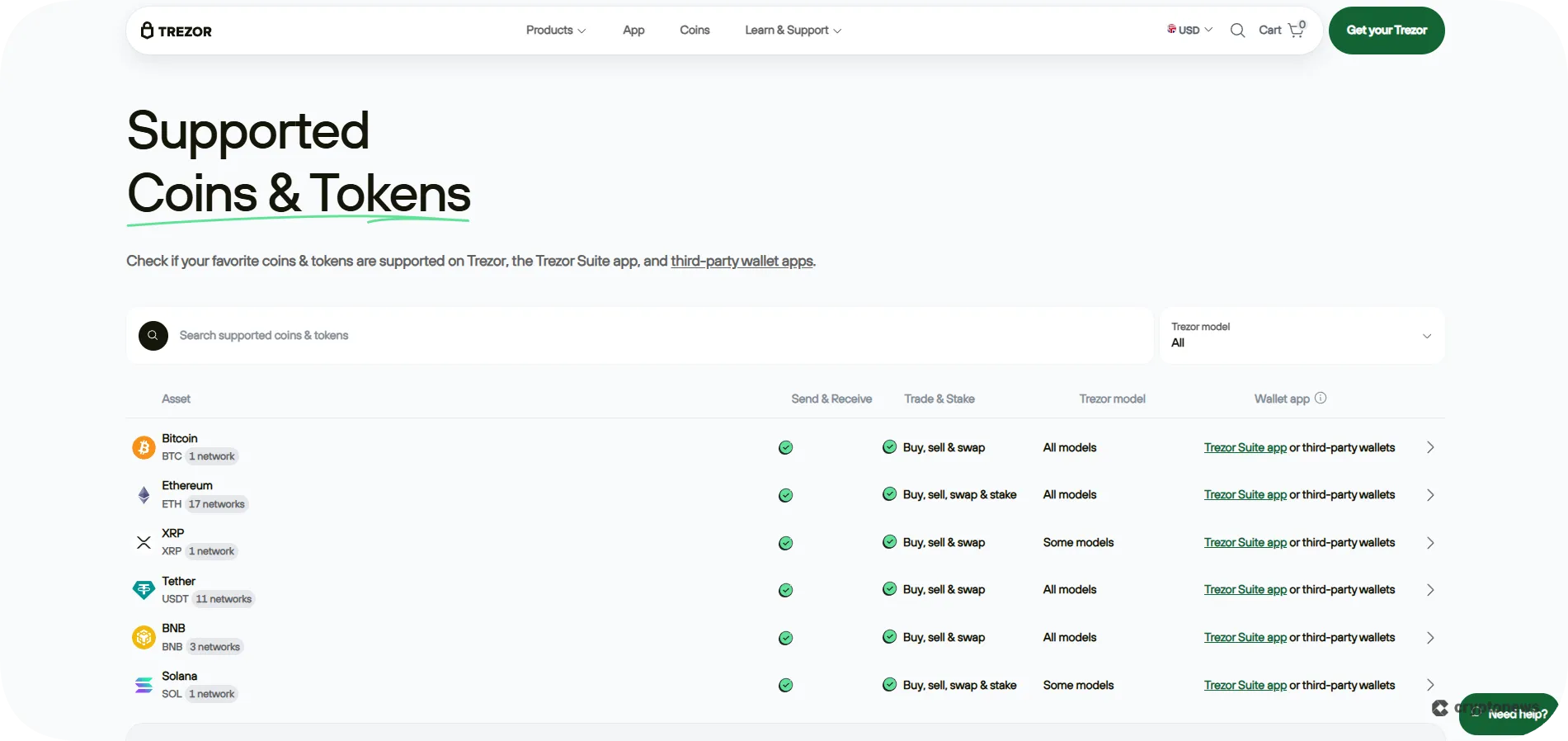Viewport: 1568px width, 741px height.
Task: Click the Trezor logo in the header
Action: pyautogui.click(x=177, y=31)
